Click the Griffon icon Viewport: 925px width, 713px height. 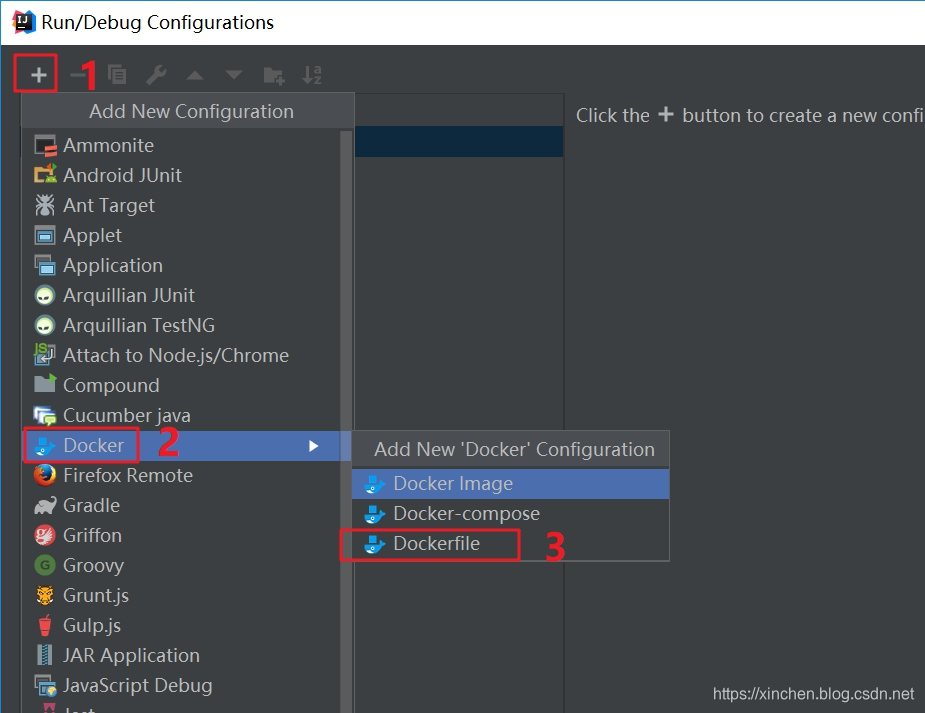point(45,535)
